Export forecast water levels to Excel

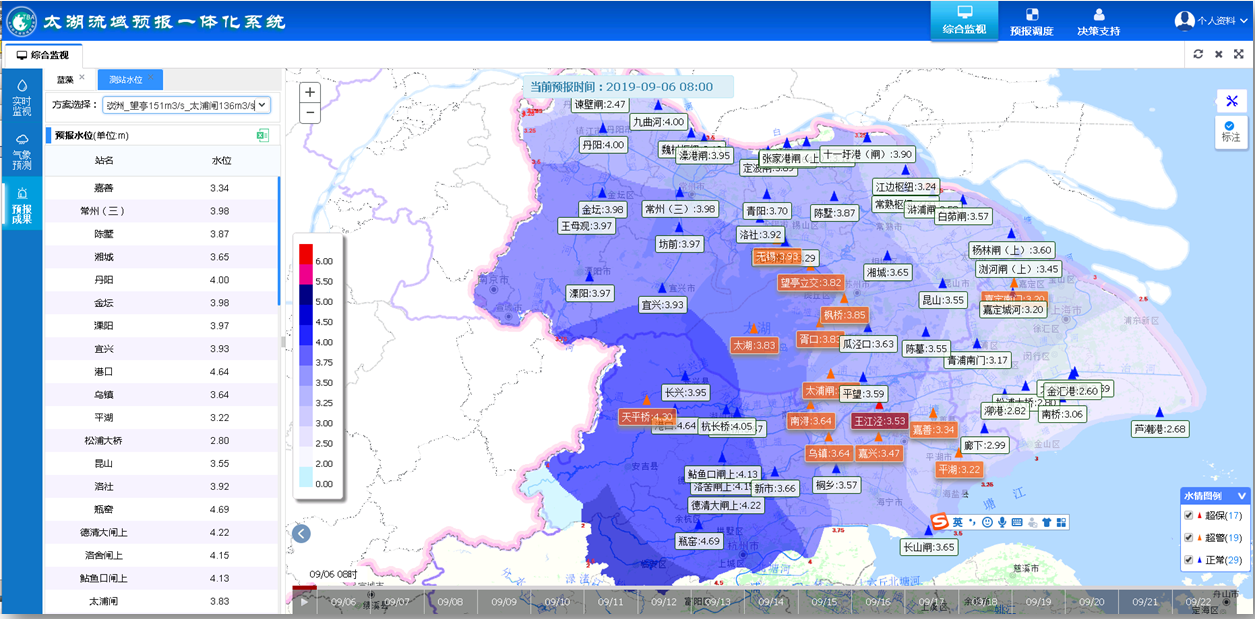[264, 135]
